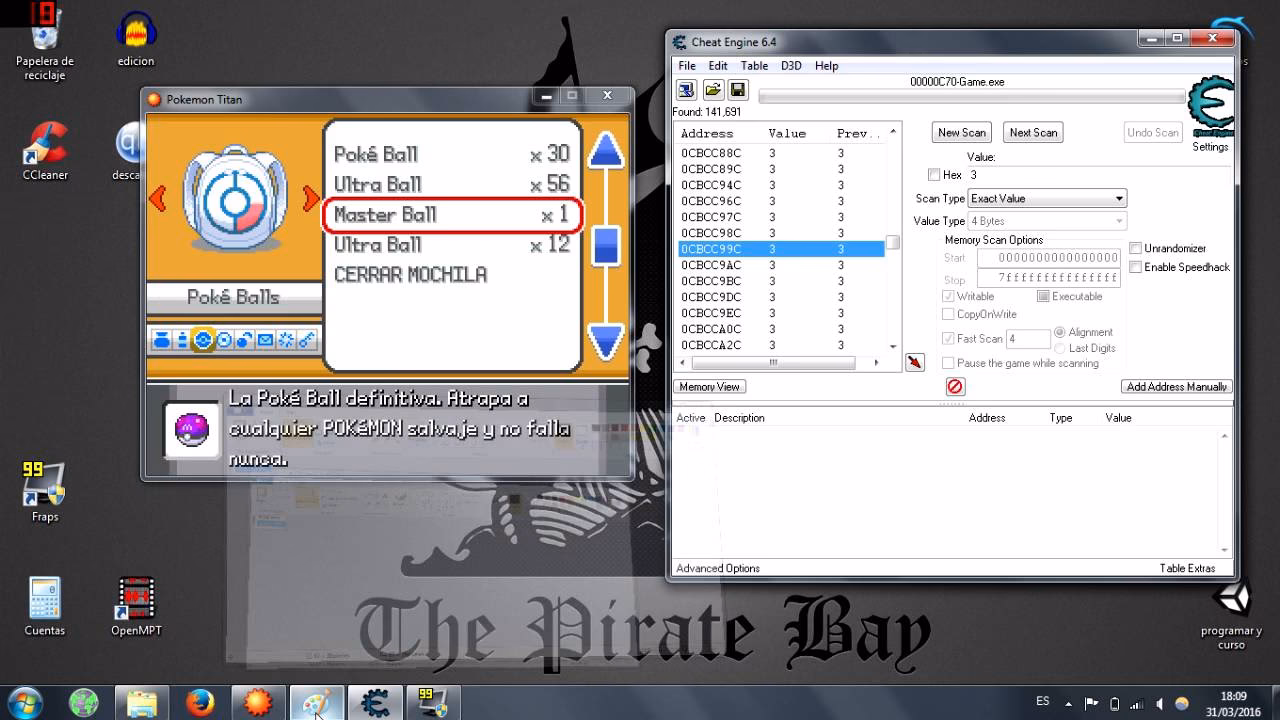Toggle the Fast Scan checkbox

[948, 339]
